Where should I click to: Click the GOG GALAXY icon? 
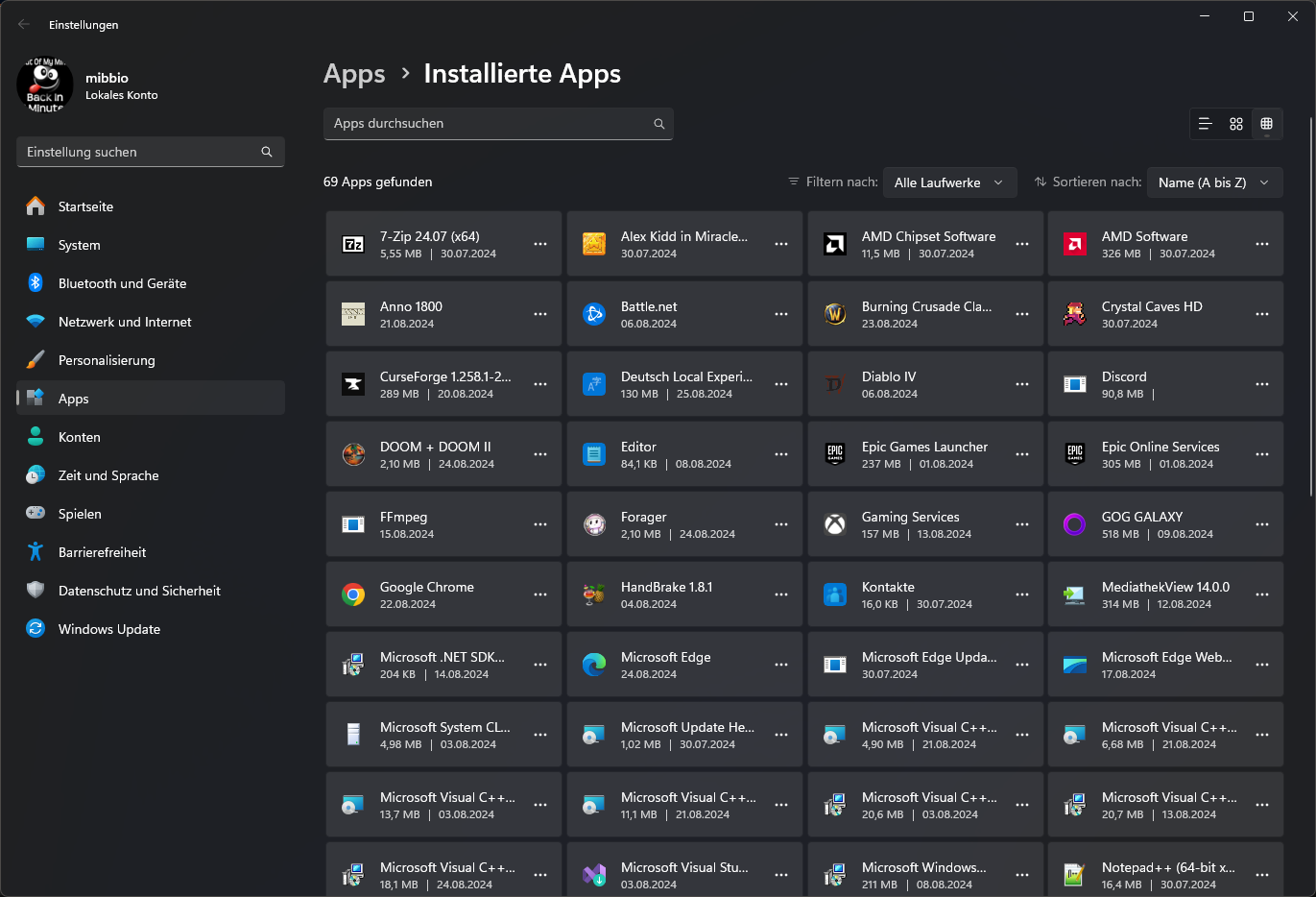point(1074,524)
